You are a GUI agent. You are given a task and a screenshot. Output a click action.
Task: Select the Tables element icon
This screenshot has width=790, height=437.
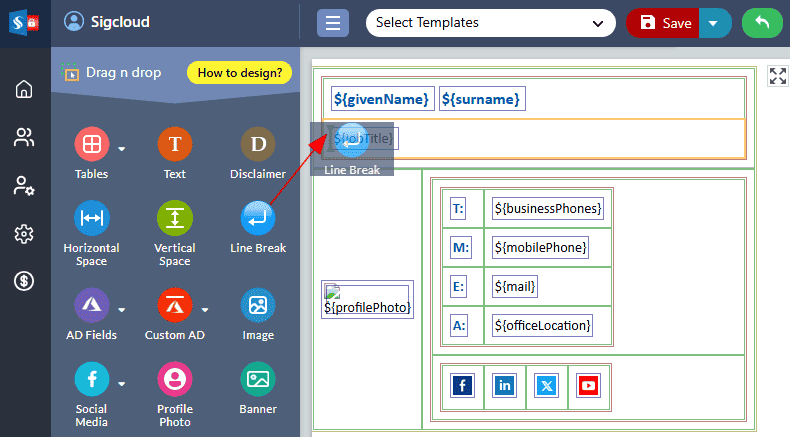pos(91,146)
